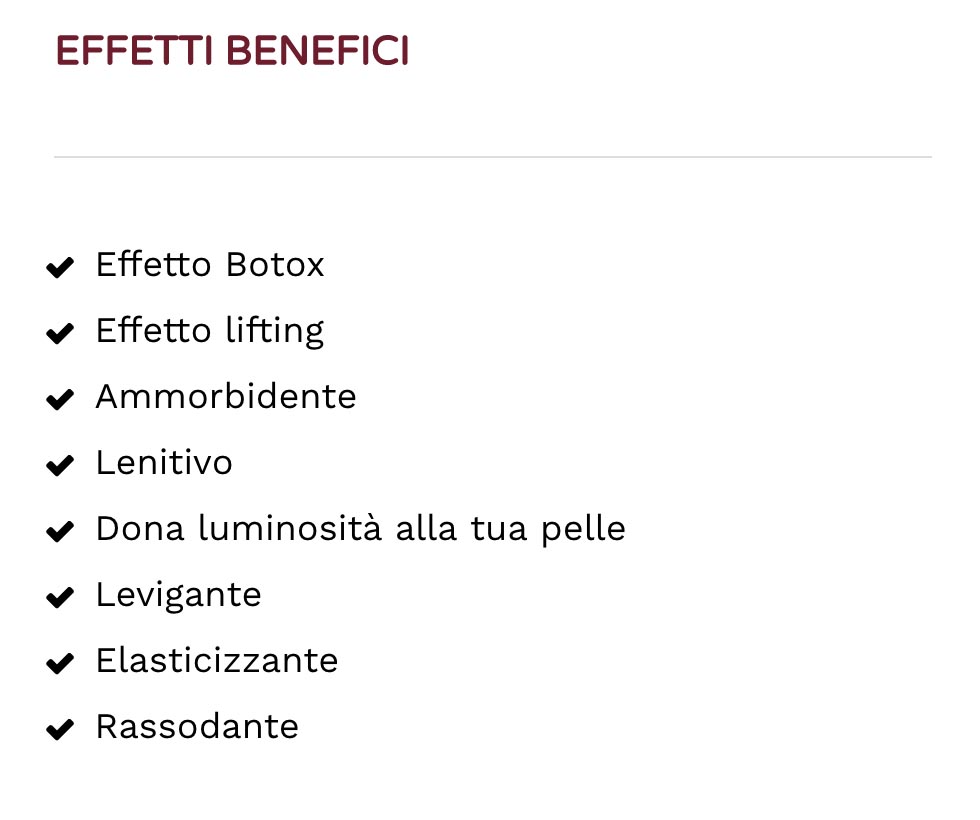
Task: Click the Rassodante list item
Action: 197,726
